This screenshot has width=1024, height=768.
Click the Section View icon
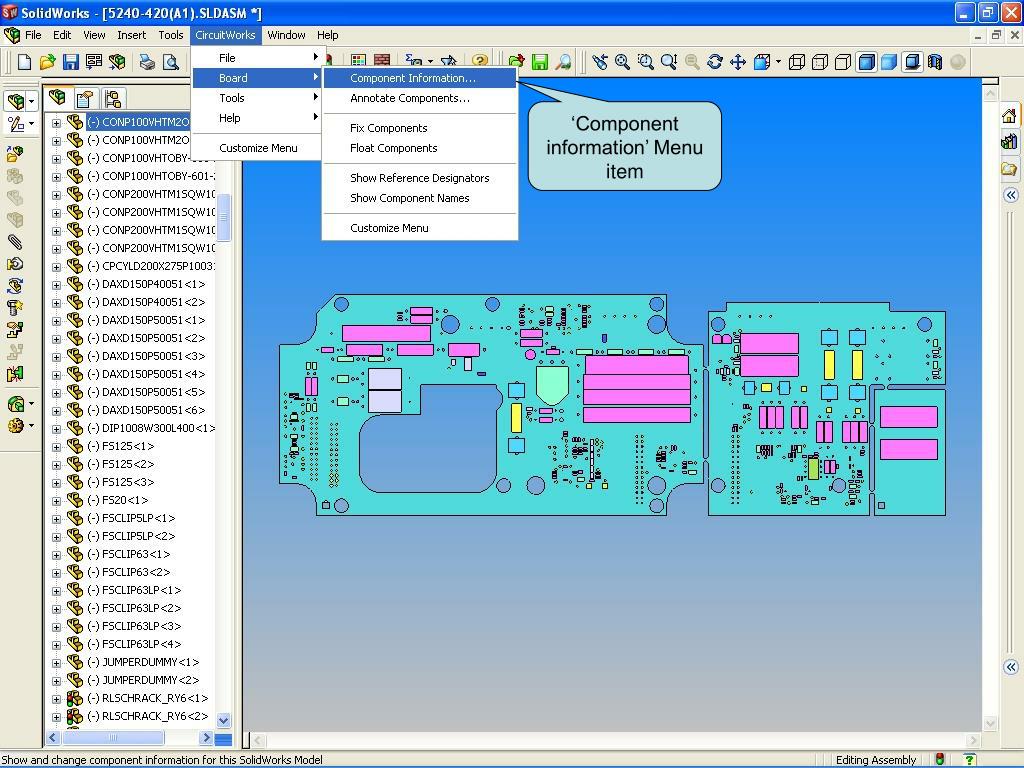click(x=935, y=62)
